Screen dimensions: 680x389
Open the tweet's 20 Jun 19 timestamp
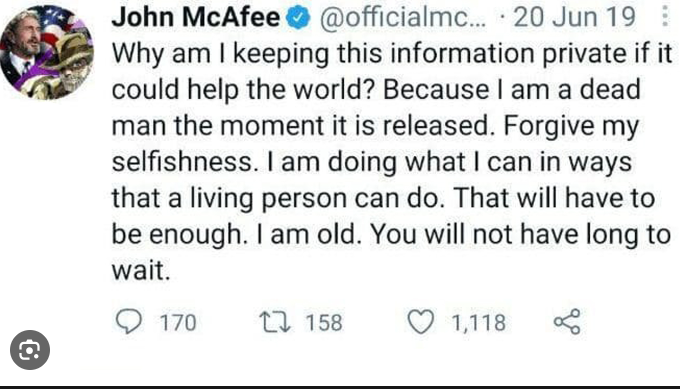574,17
